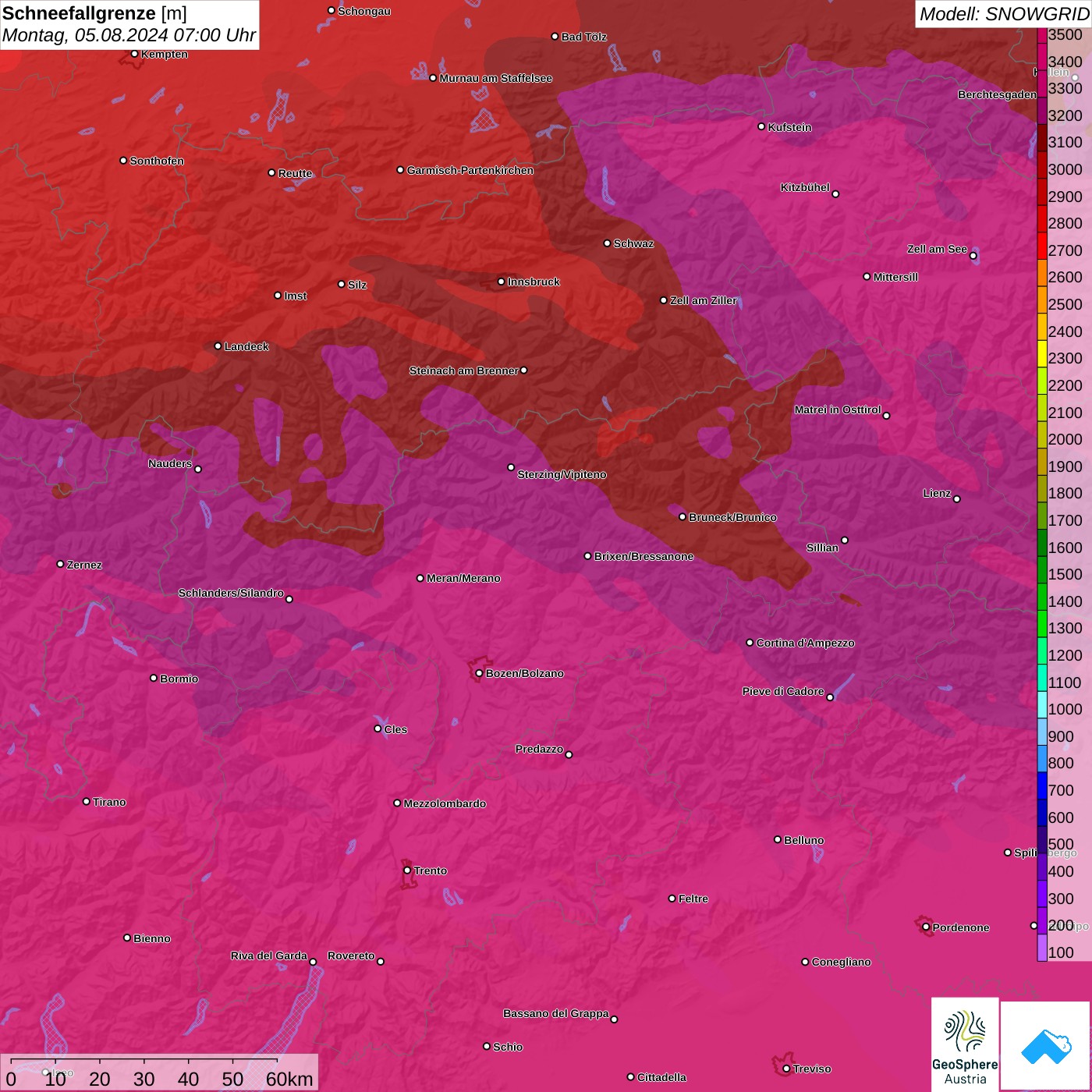Screen dimensions: 1092x1092
Task: Click the Tirano location dot
Action: pyautogui.click(x=87, y=802)
